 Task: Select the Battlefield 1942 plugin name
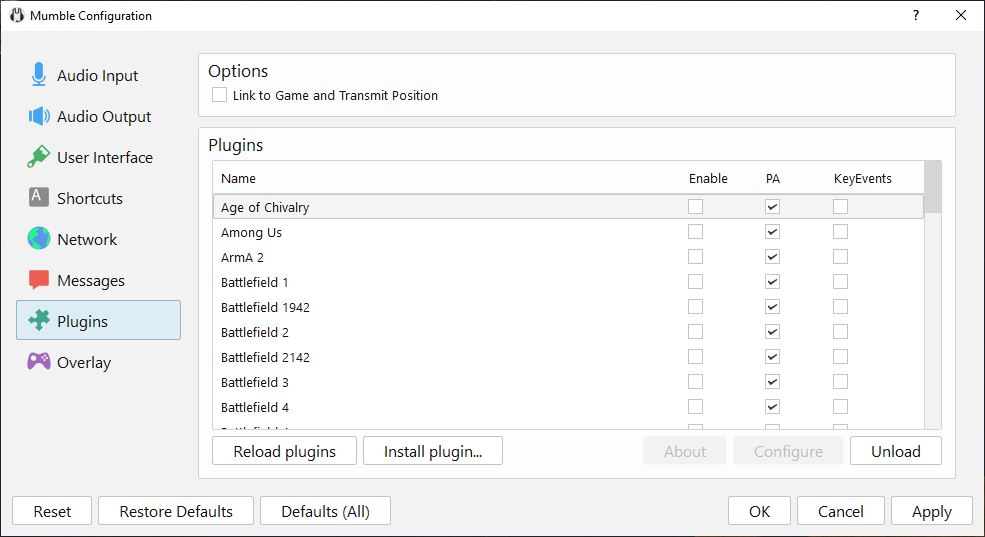(x=265, y=307)
